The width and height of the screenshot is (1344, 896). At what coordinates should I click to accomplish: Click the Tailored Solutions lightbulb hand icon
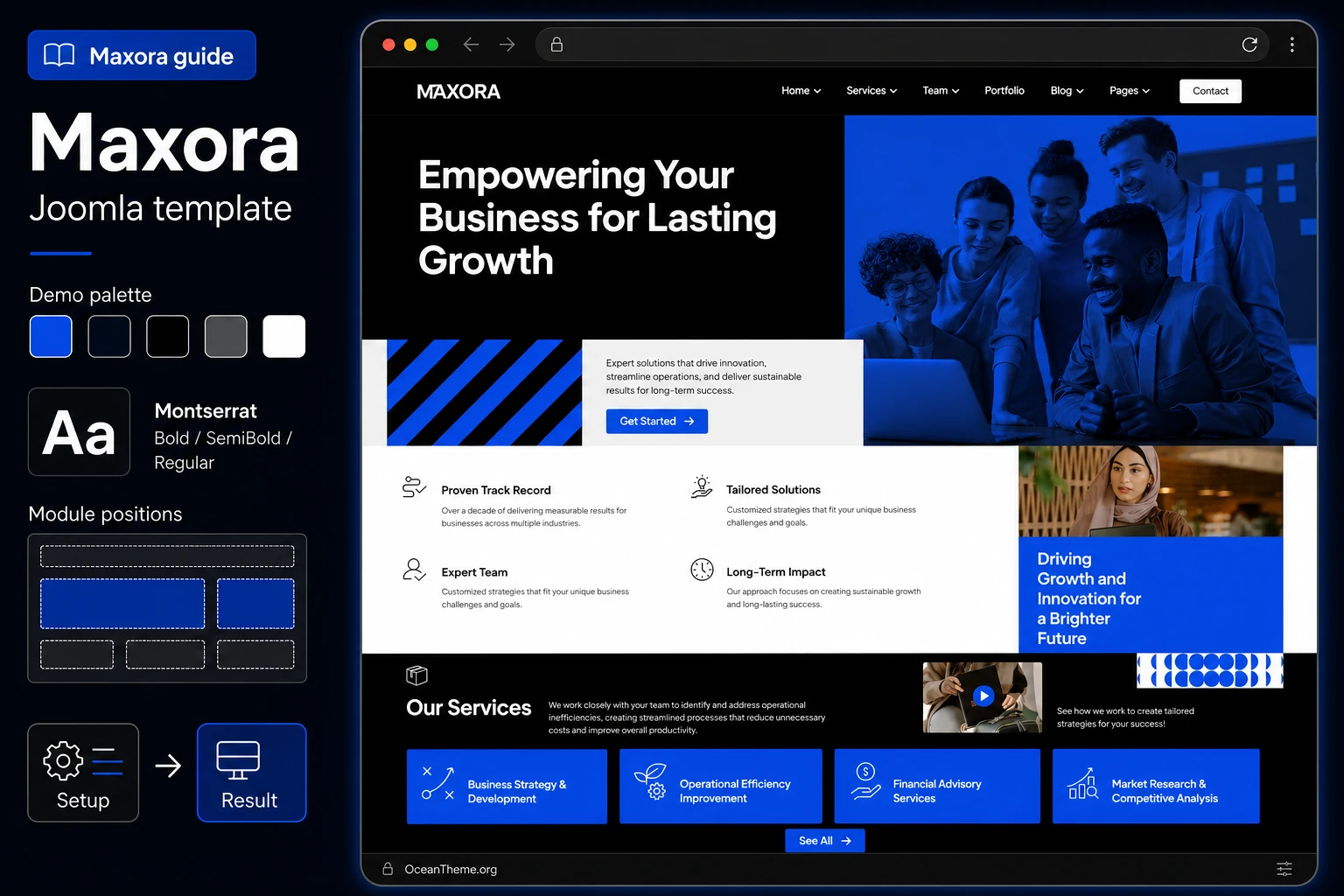pyautogui.click(x=702, y=486)
